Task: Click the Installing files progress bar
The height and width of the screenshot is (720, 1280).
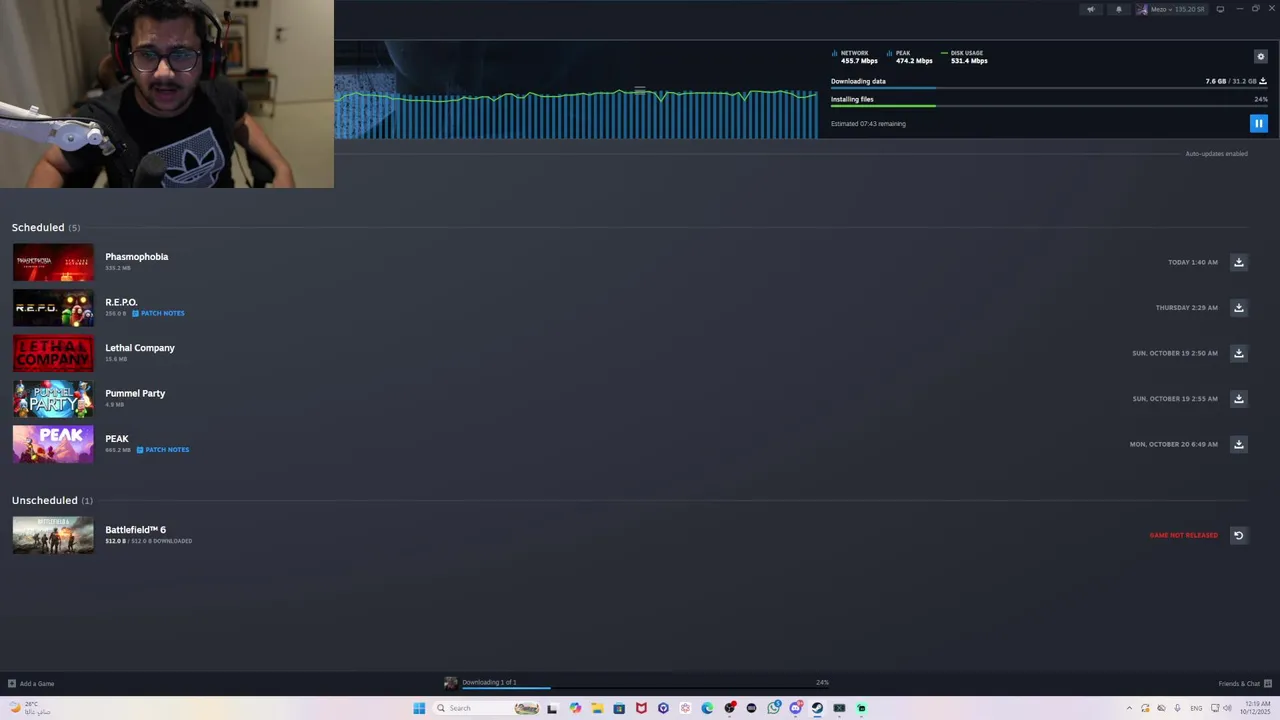Action: 1049,106
